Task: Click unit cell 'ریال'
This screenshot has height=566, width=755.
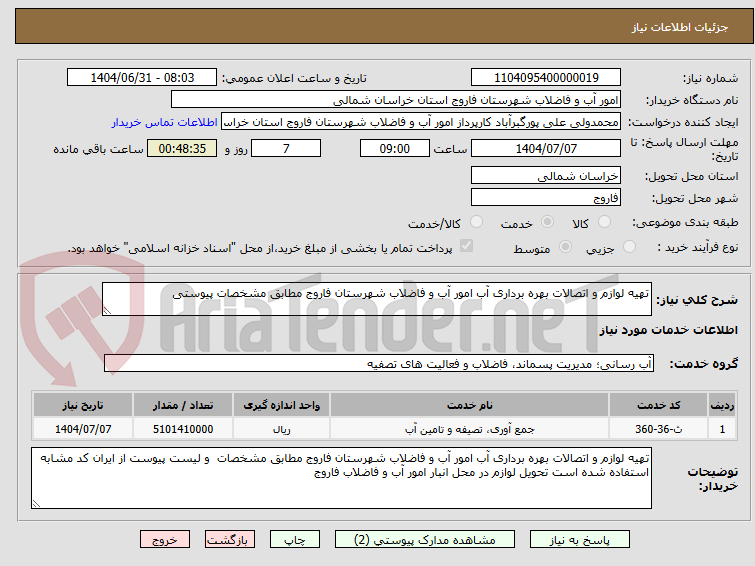Action: pos(281,429)
